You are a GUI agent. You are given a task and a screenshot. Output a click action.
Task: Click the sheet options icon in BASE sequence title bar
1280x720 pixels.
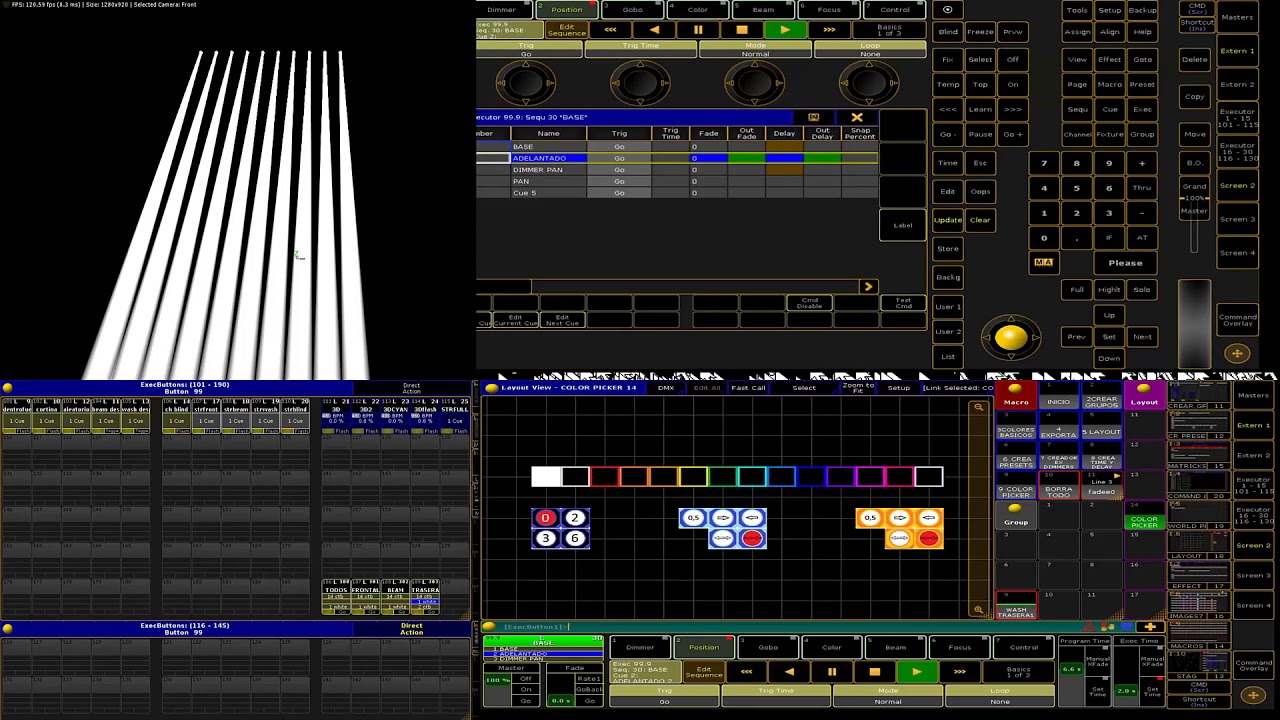(813, 117)
